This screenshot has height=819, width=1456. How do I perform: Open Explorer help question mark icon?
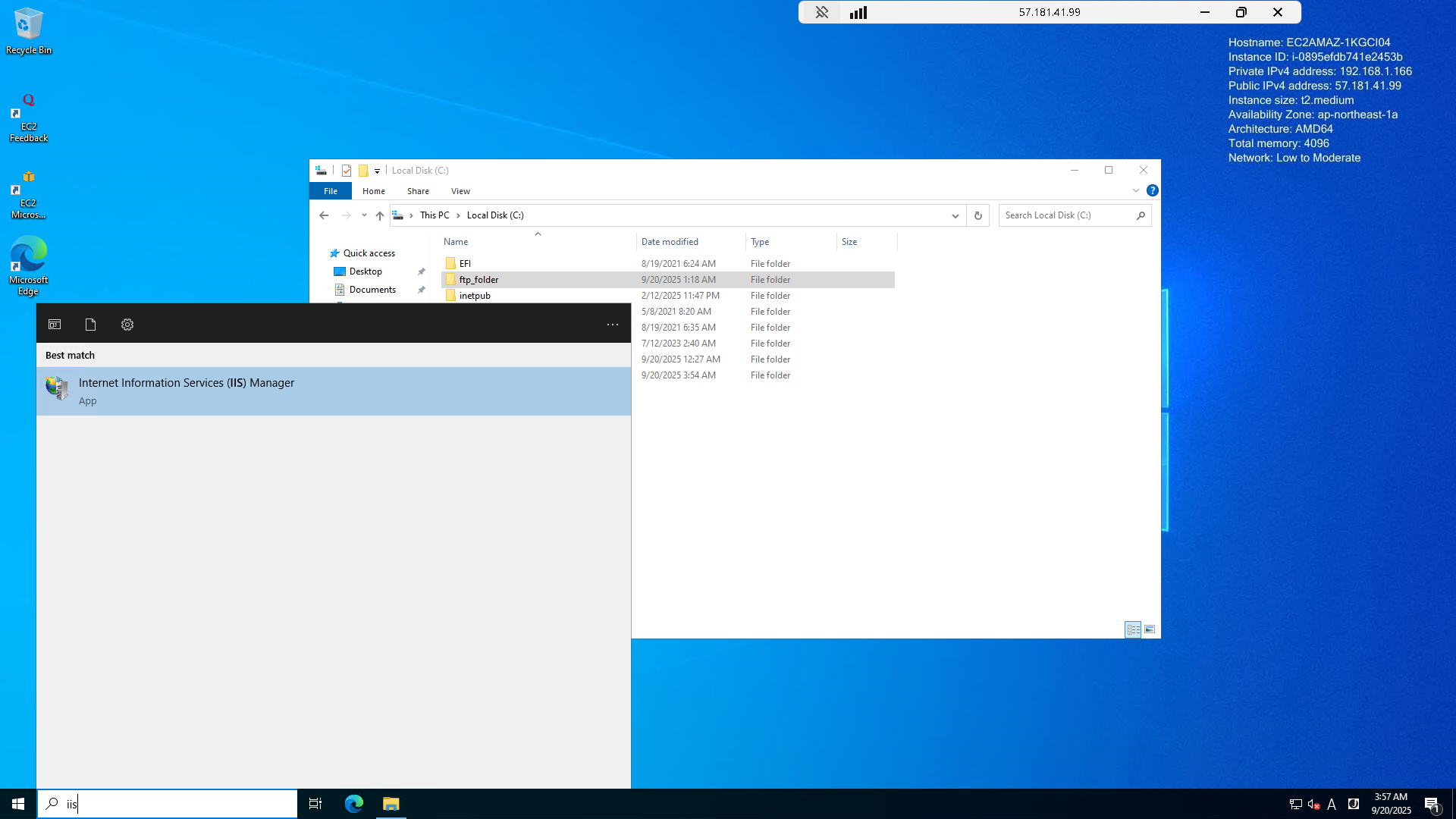(x=1152, y=190)
